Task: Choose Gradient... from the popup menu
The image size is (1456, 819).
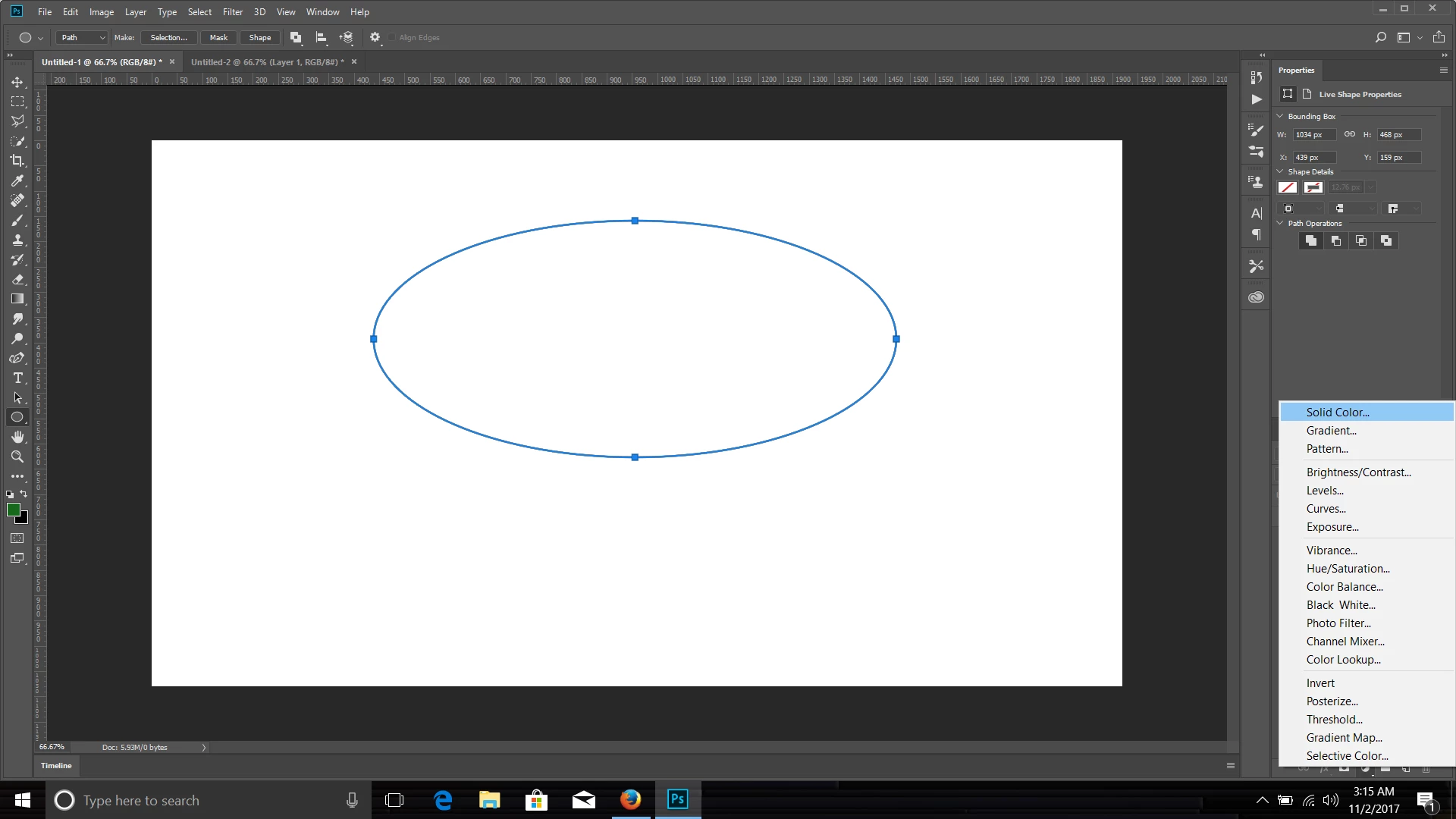Action: tap(1331, 431)
